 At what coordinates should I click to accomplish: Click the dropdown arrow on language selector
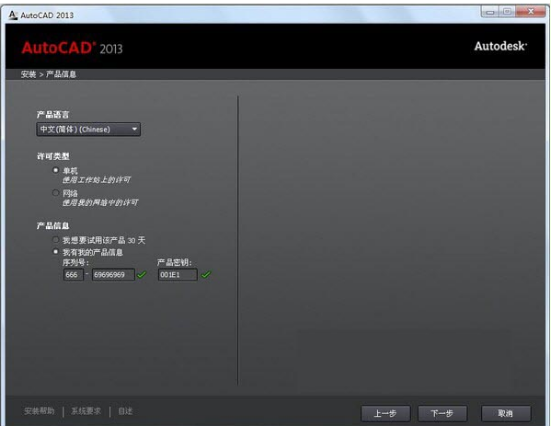coord(134,129)
